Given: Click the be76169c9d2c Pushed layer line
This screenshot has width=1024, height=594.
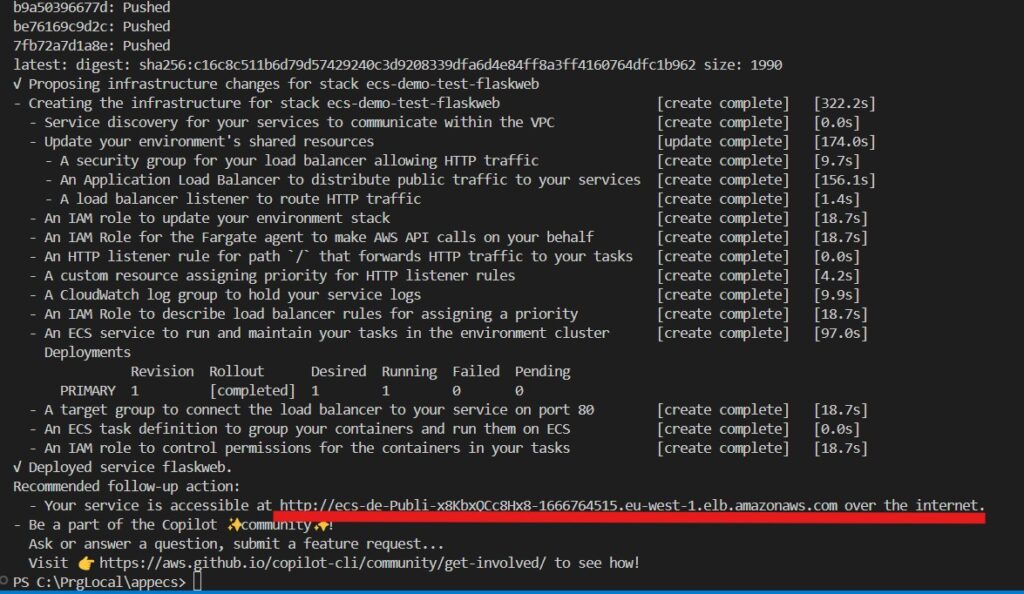Looking at the screenshot, I should 91,27.
